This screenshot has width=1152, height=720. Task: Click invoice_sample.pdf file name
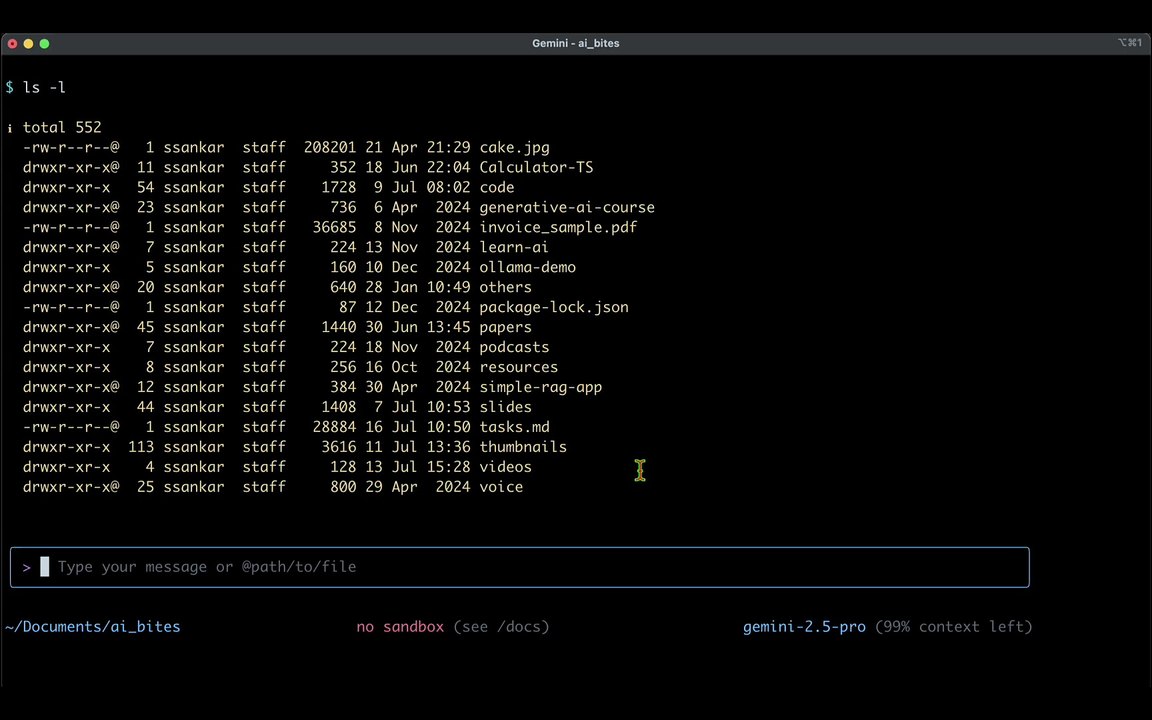coord(558,227)
